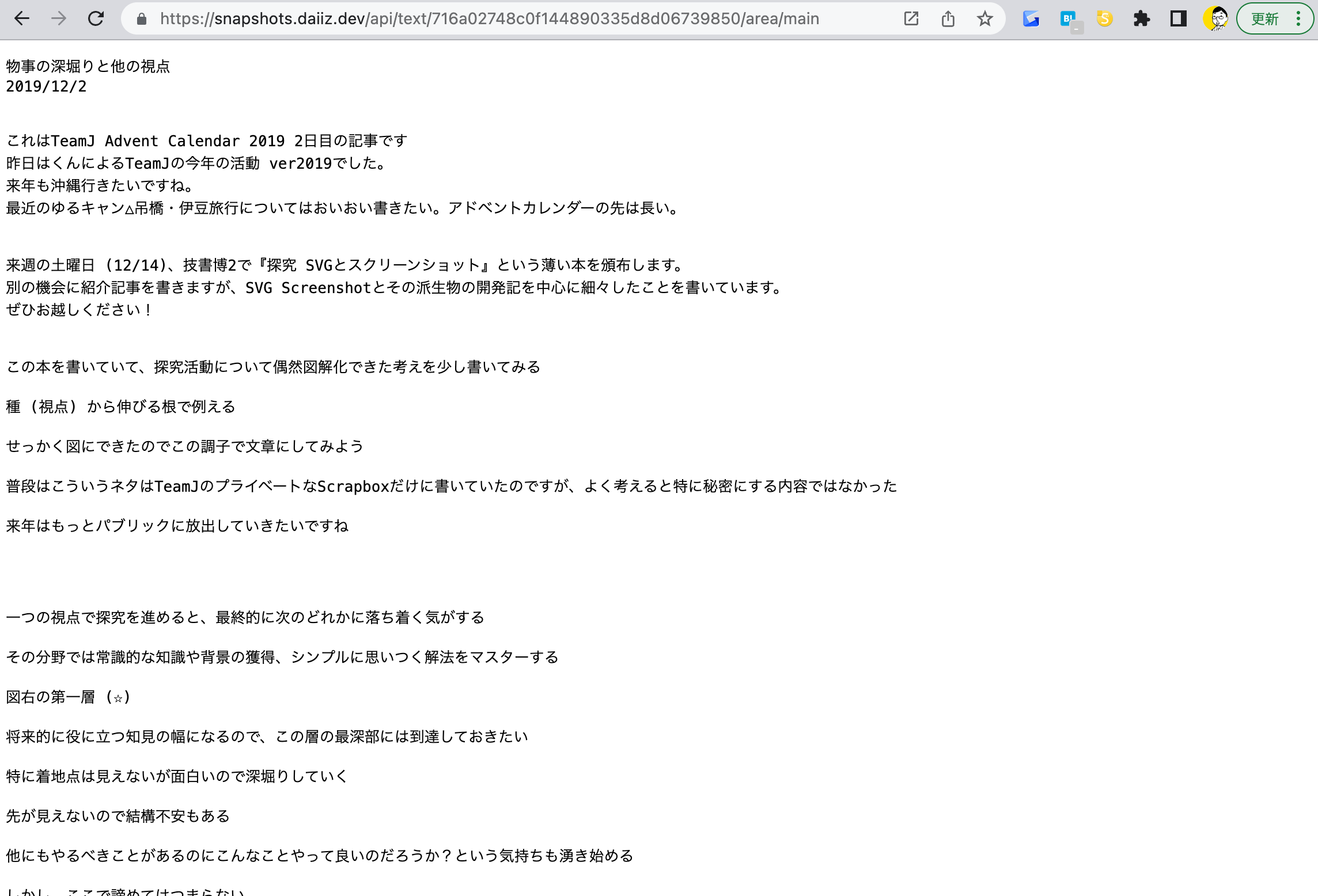Click the TeamJ Advent Calendar 2019 line
This screenshot has height=896, width=1318.
[206, 141]
